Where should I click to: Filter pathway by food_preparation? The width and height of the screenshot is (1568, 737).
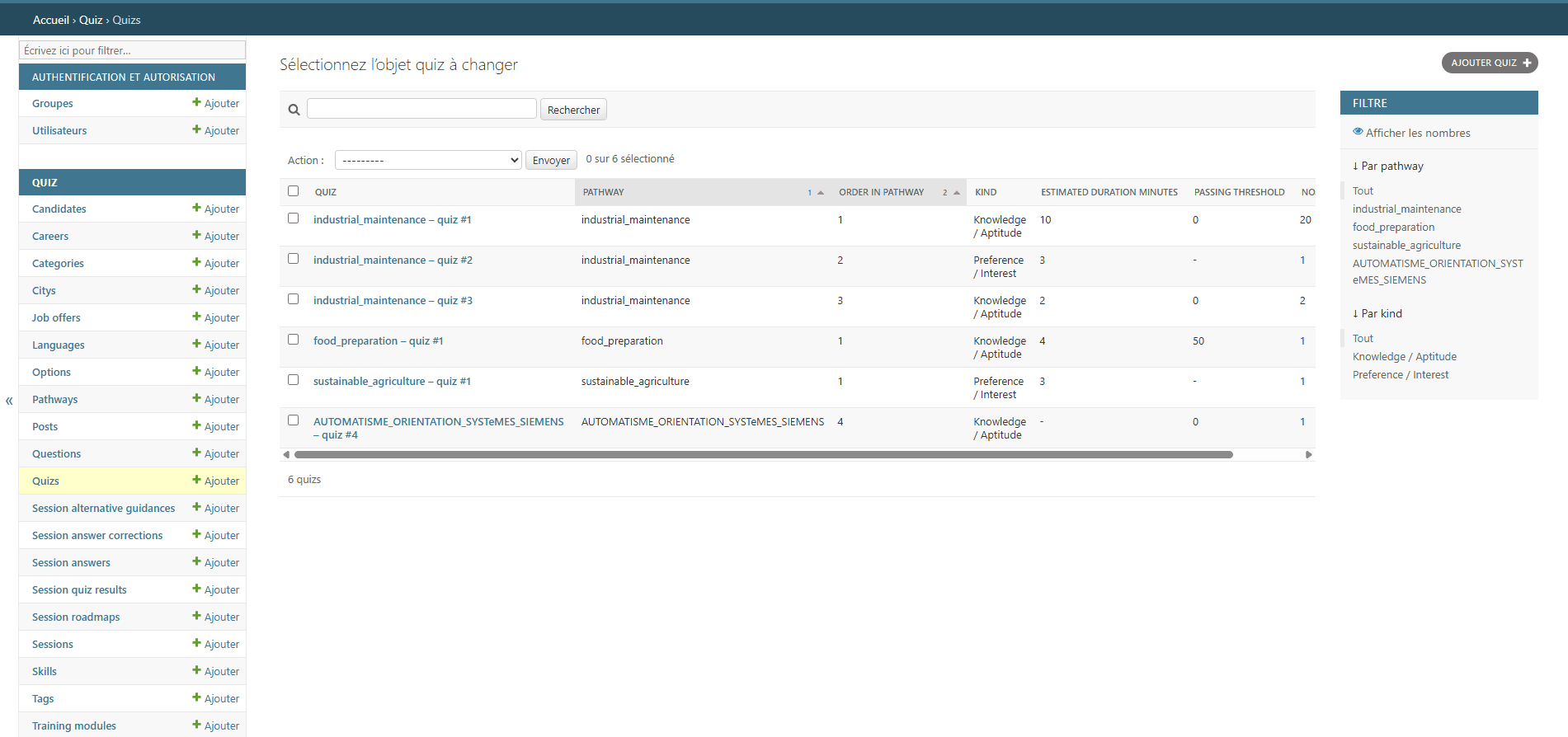[1393, 227]
